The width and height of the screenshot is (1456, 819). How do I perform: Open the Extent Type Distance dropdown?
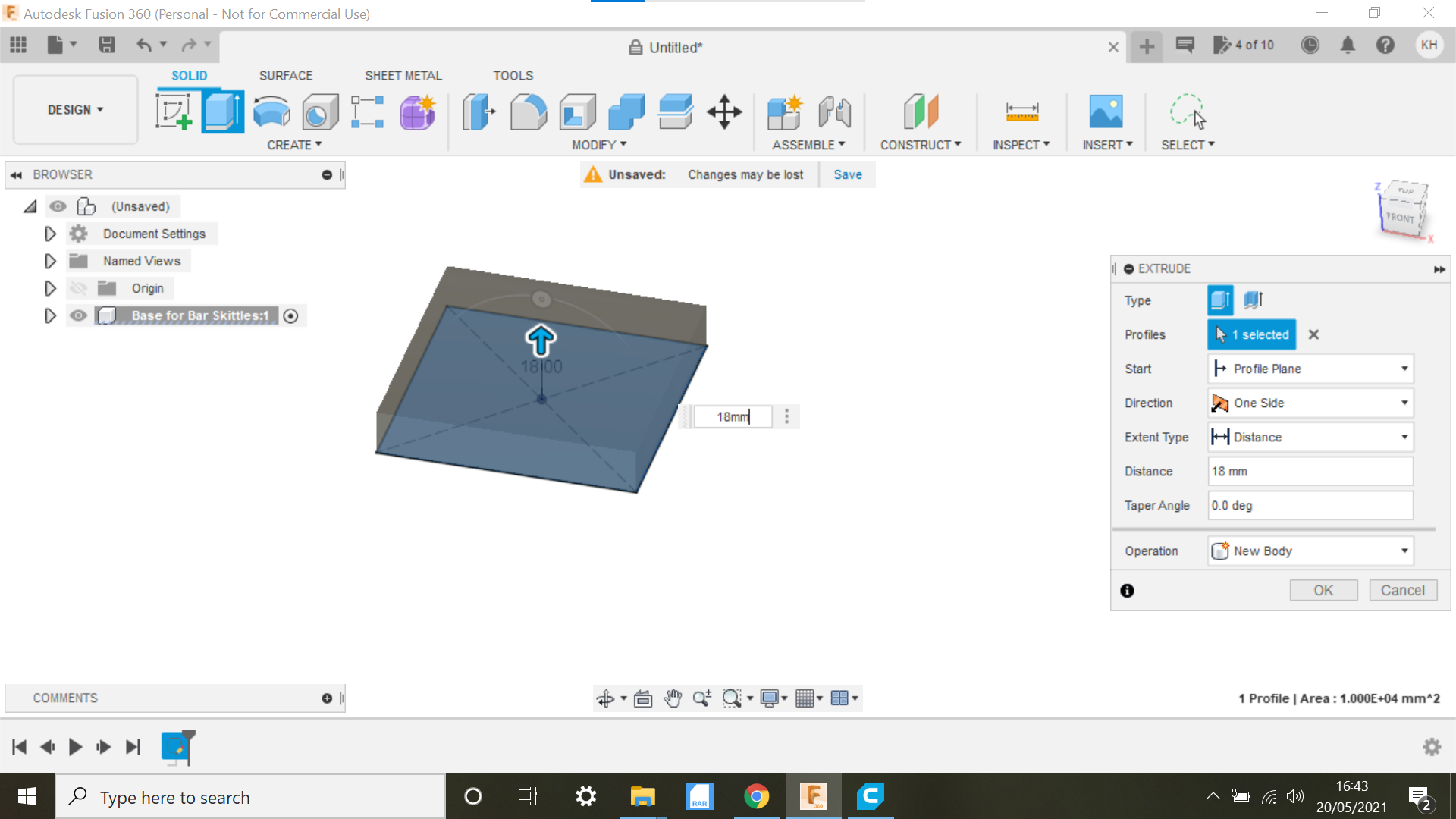pos(1310,438)
